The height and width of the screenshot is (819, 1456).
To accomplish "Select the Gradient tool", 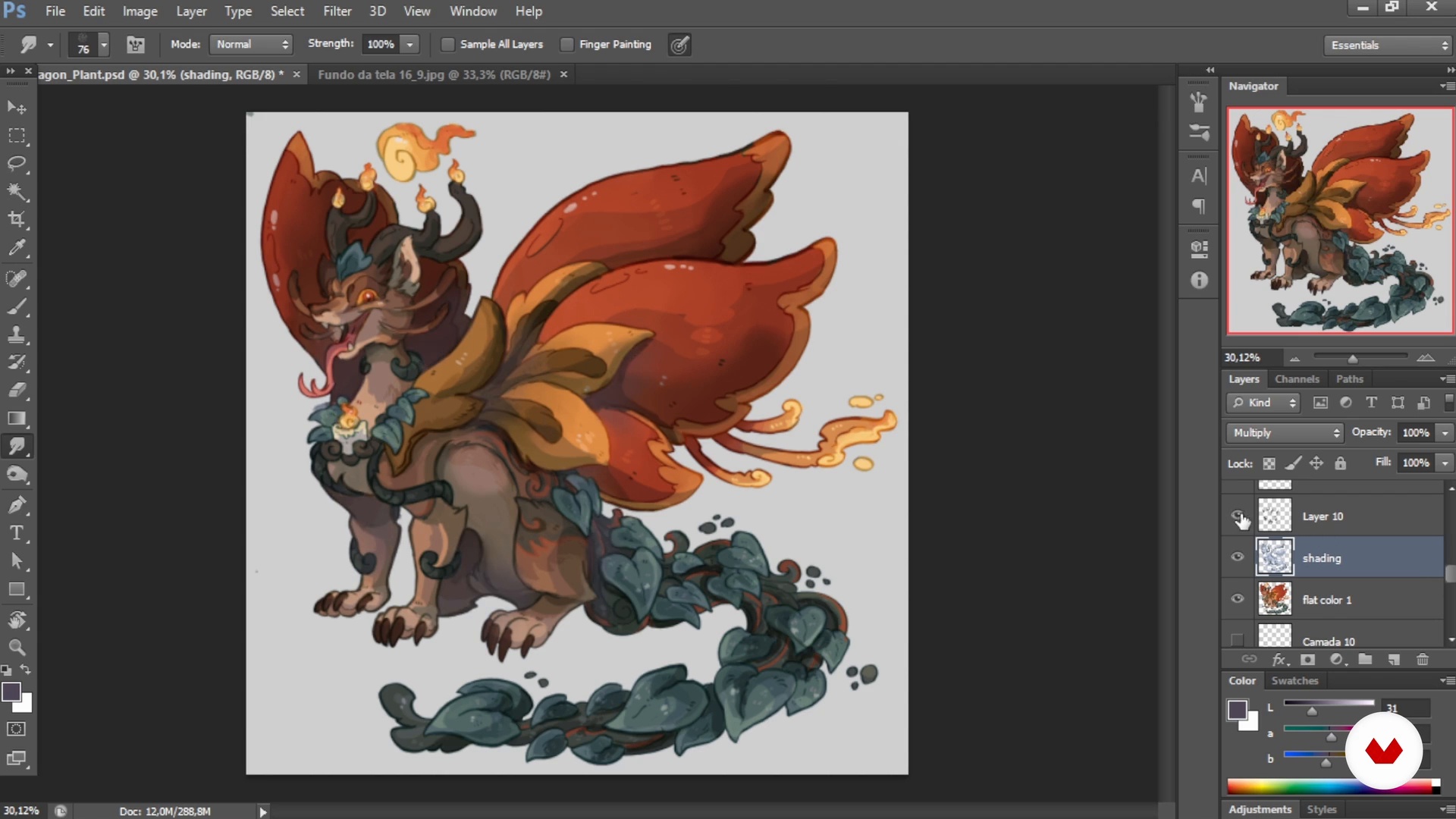I will tap(17, 419).
